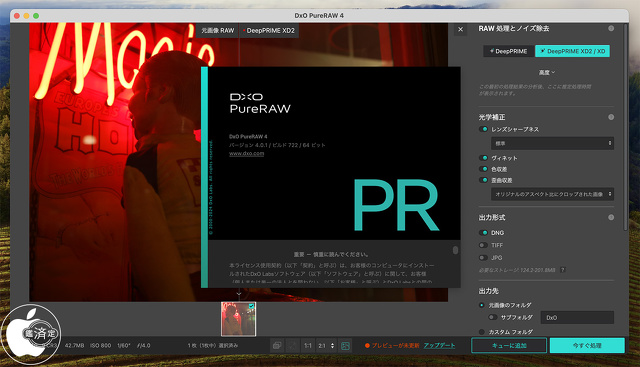Select the カスタム フォルダ radio button
The height and width of the screenshot is (367, 640).
[482, 332]
